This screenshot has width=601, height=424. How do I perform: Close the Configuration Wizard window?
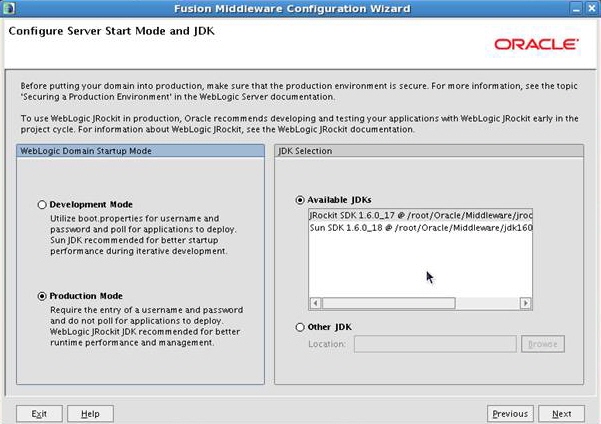click(x=591, y=8)
